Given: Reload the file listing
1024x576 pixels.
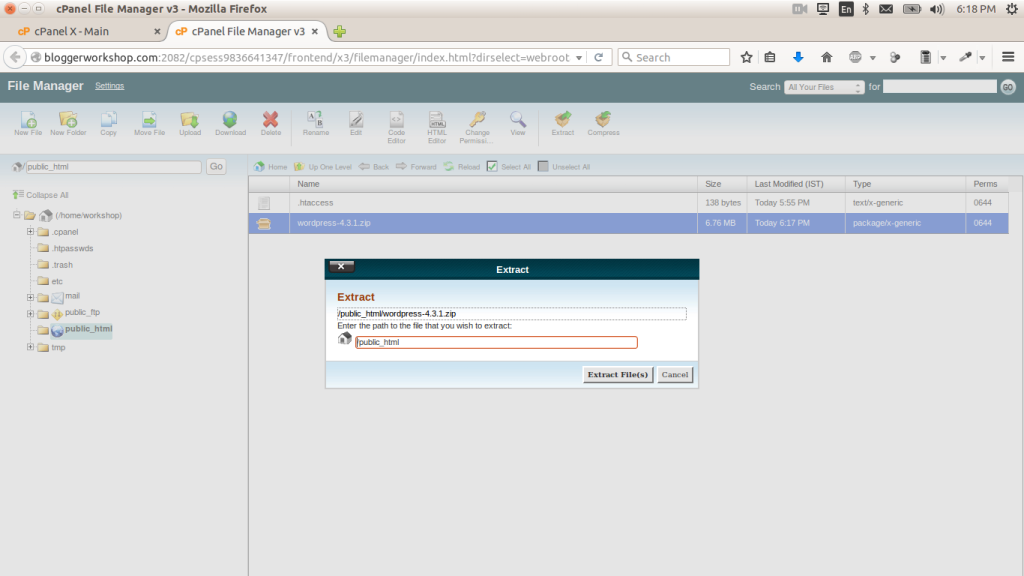Looking at the screenshot, I should [x=462, y=167].
